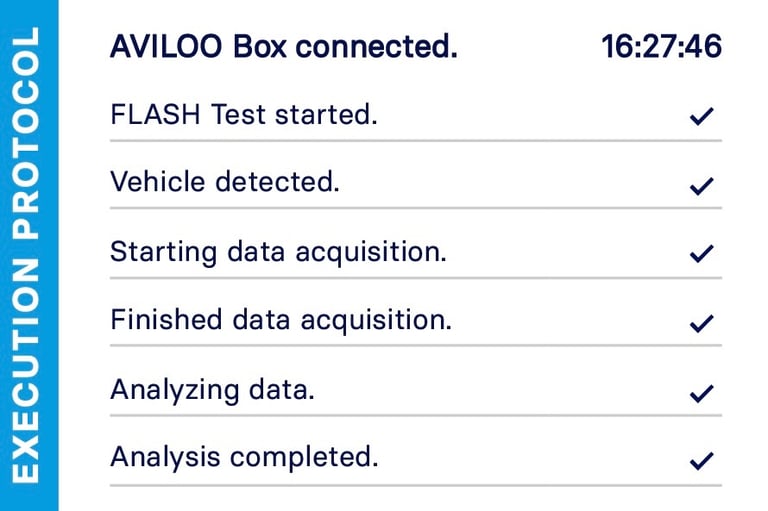Click the divider line under Analysis completed
768x511 pixels.
[x=416, y=486]
